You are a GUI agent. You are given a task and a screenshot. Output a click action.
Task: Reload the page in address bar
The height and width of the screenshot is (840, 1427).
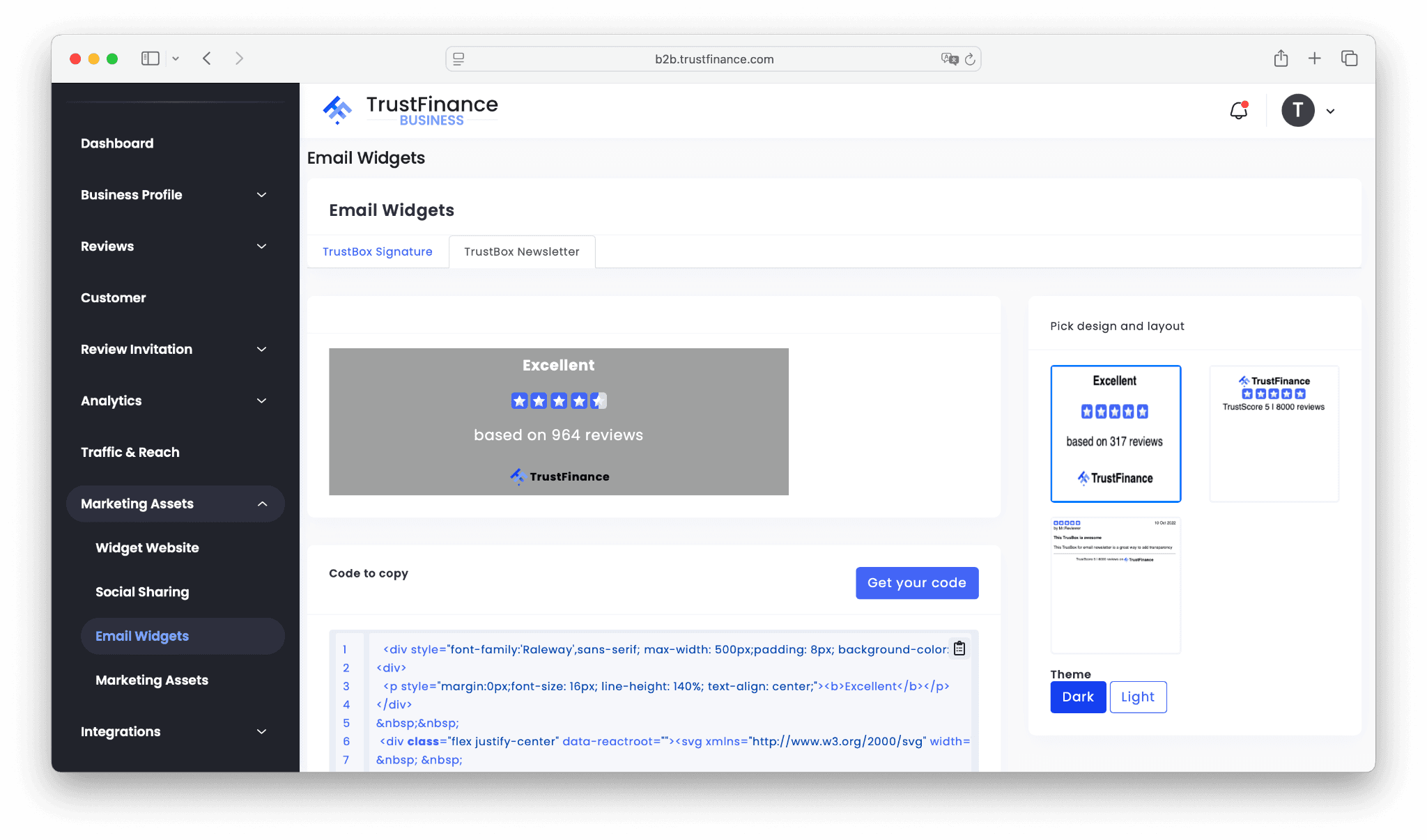pyautogui.click(x=970, y=59)
